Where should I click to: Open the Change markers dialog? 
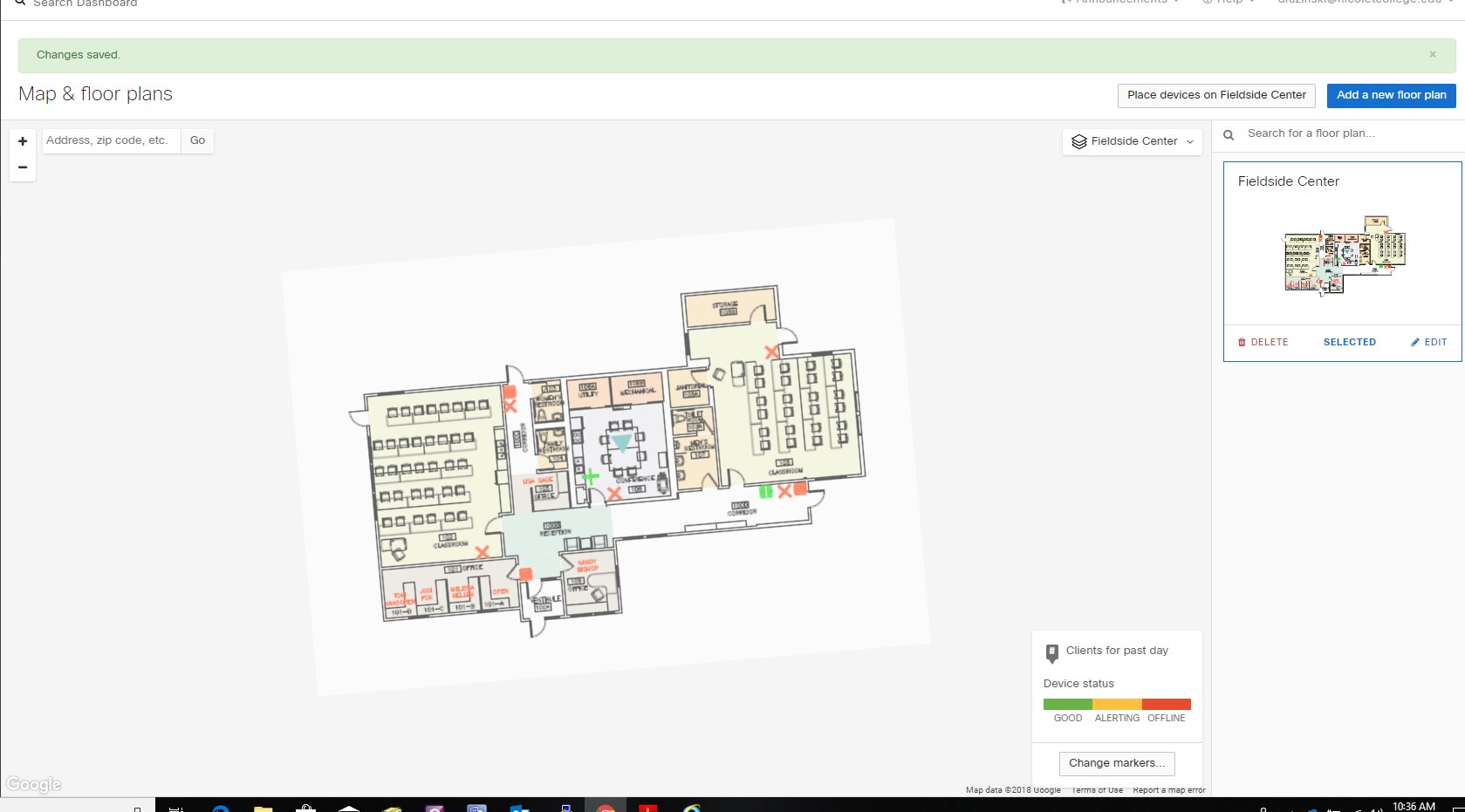point(1117,762)
